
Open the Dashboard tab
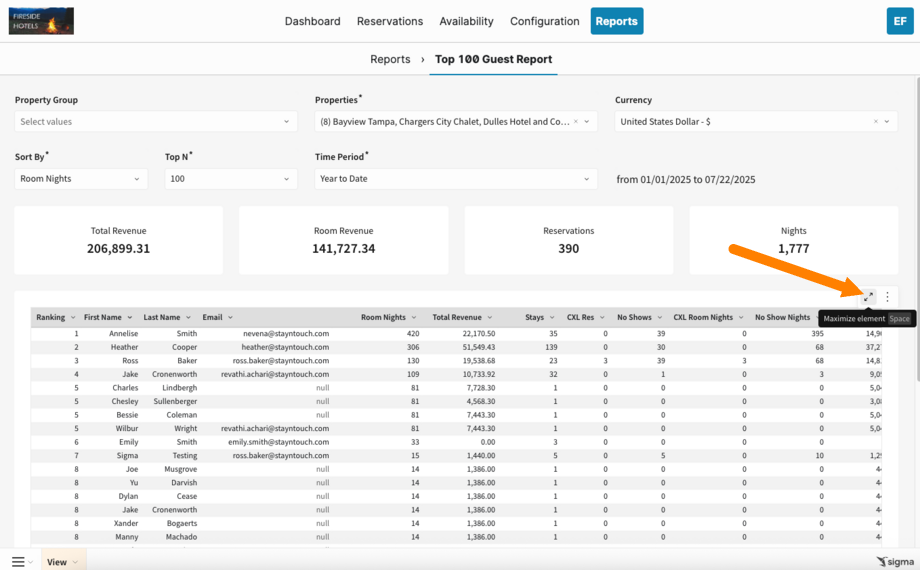[x=312, y=21]
